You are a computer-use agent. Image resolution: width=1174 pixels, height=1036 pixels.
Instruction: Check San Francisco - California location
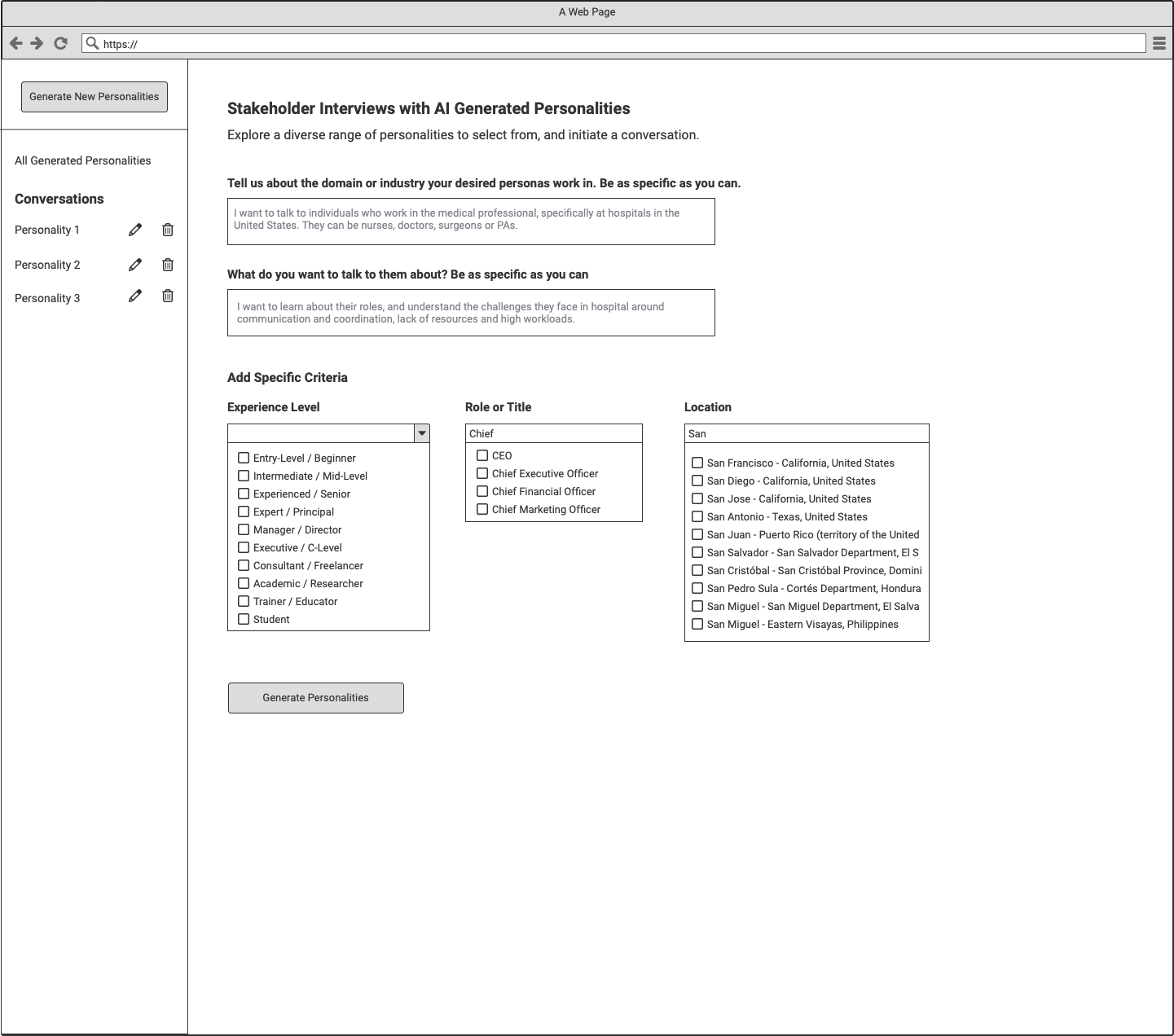pos(697,463)
